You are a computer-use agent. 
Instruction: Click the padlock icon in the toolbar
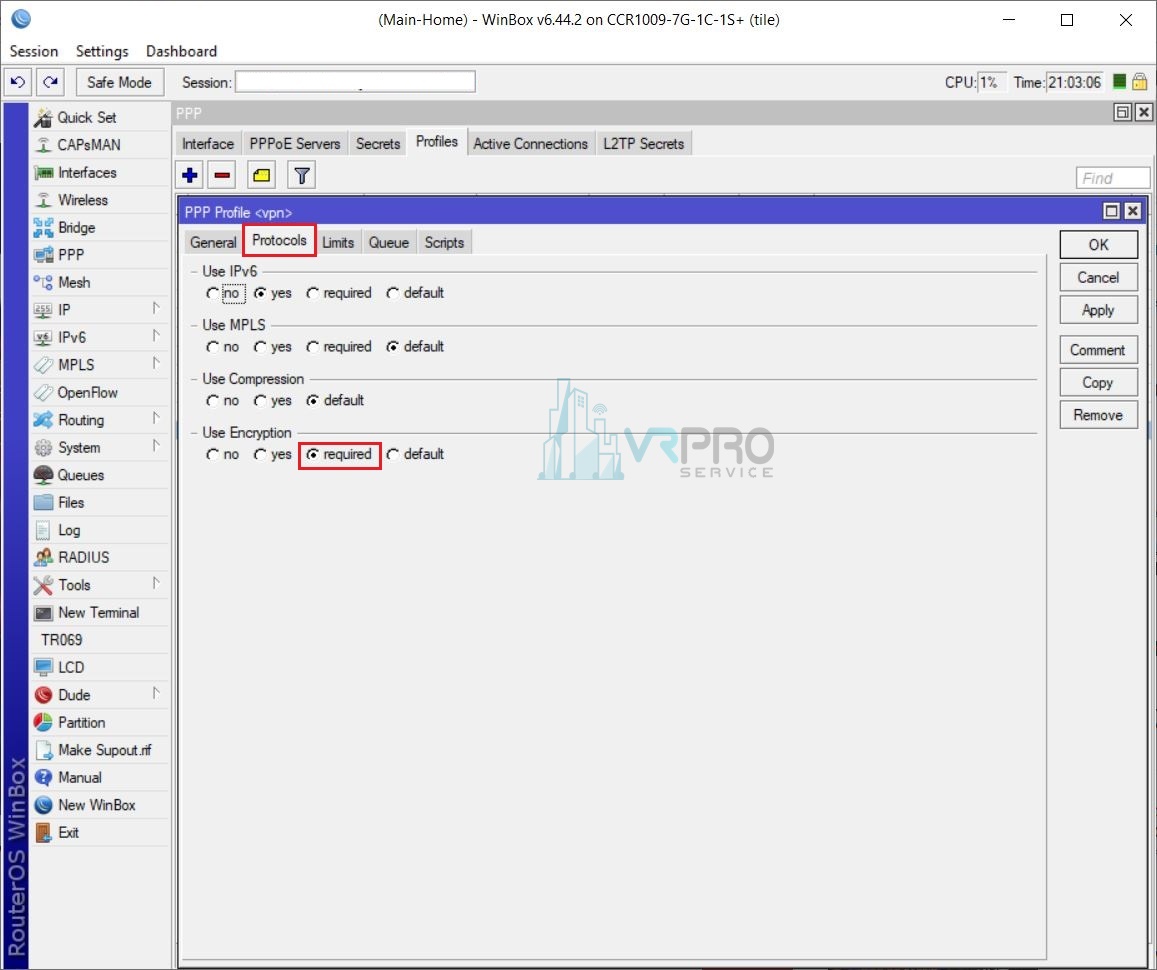click(x=1139, y=81)
